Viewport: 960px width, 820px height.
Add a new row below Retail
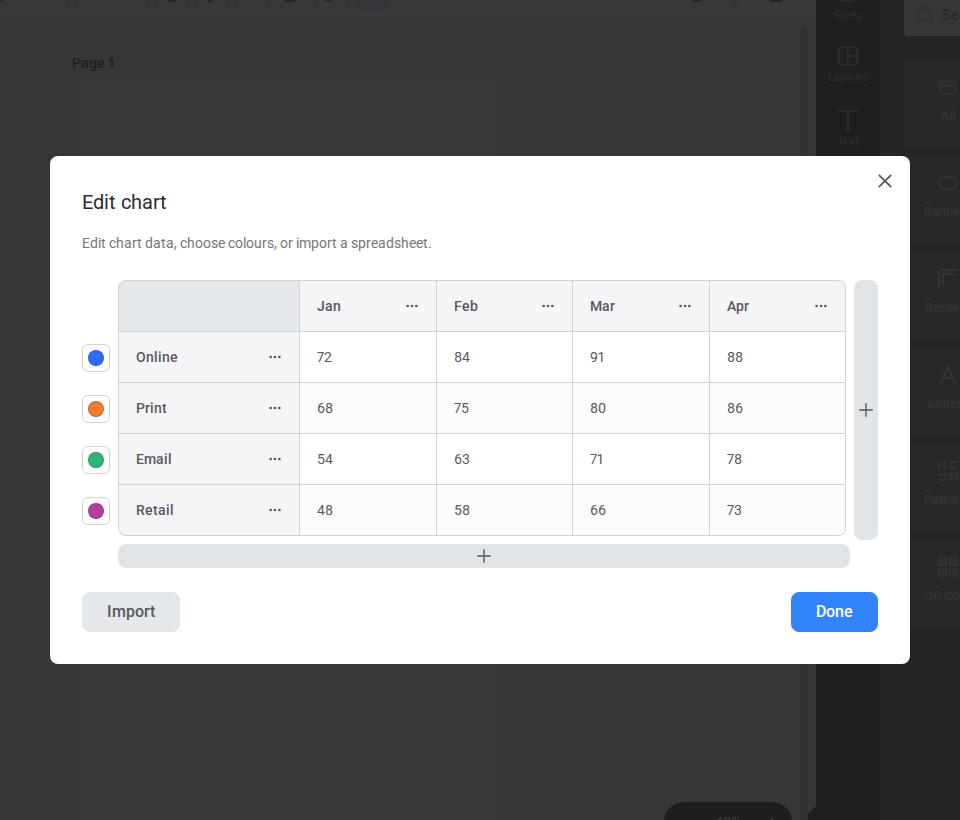tap(484, 556)
